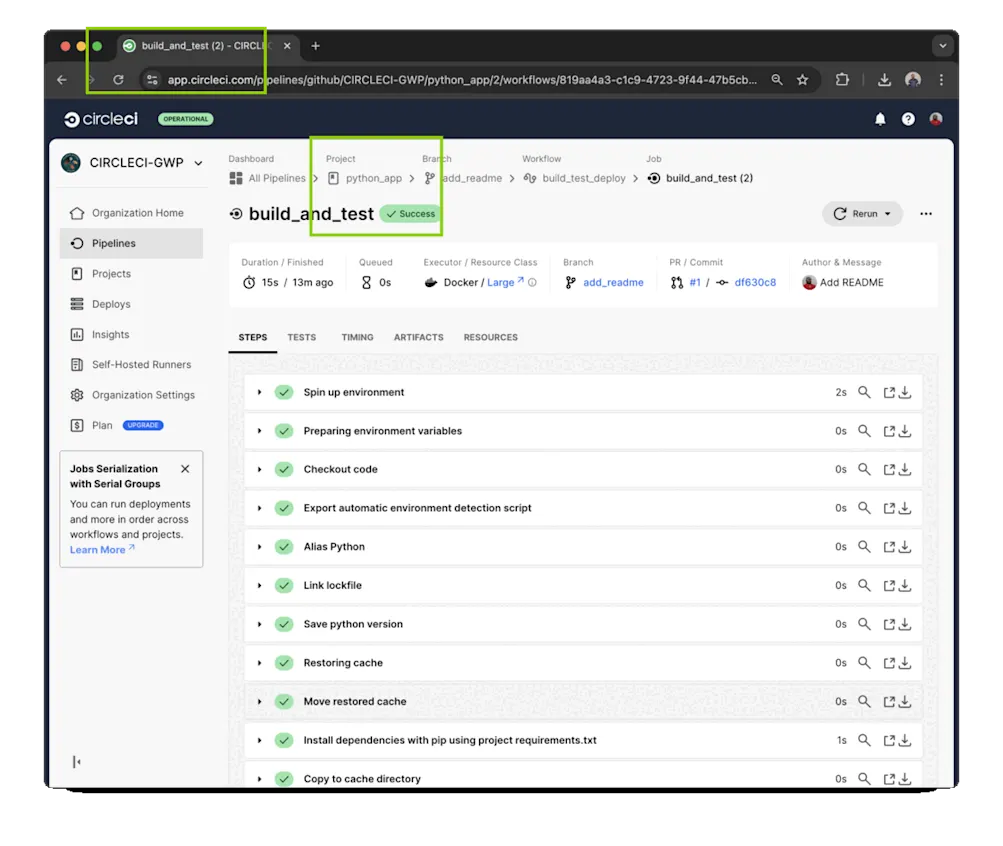Search the Spin up environment step output
1003x846 pixels.
click(x=864, y=392)
